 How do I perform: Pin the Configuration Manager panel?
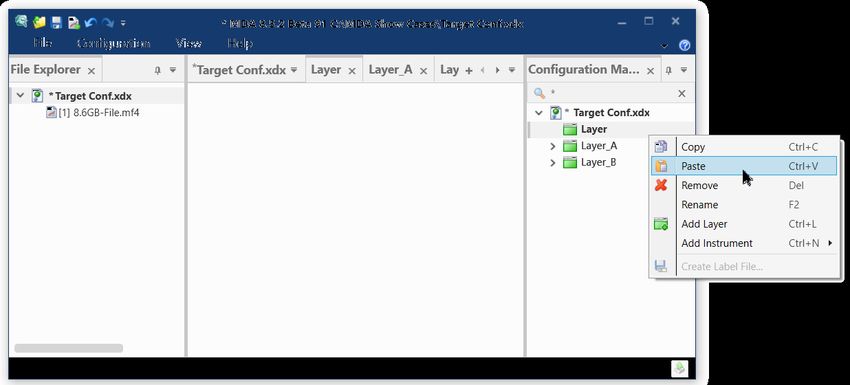click(668, 70)
